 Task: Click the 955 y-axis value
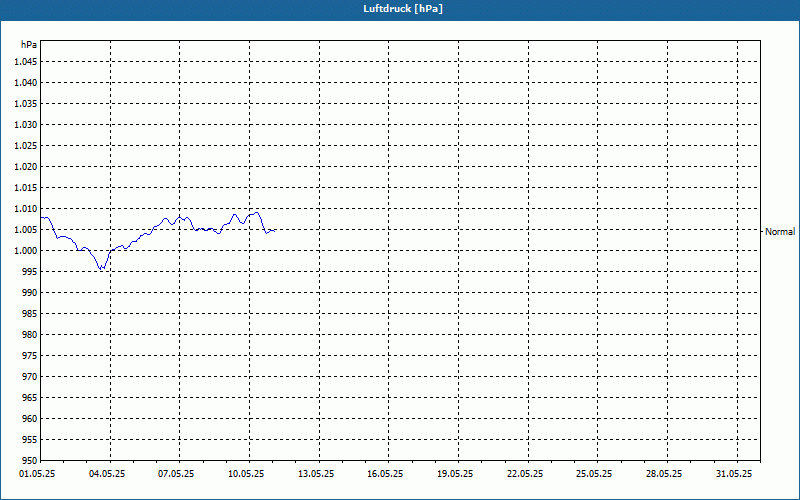coord(30,439)
